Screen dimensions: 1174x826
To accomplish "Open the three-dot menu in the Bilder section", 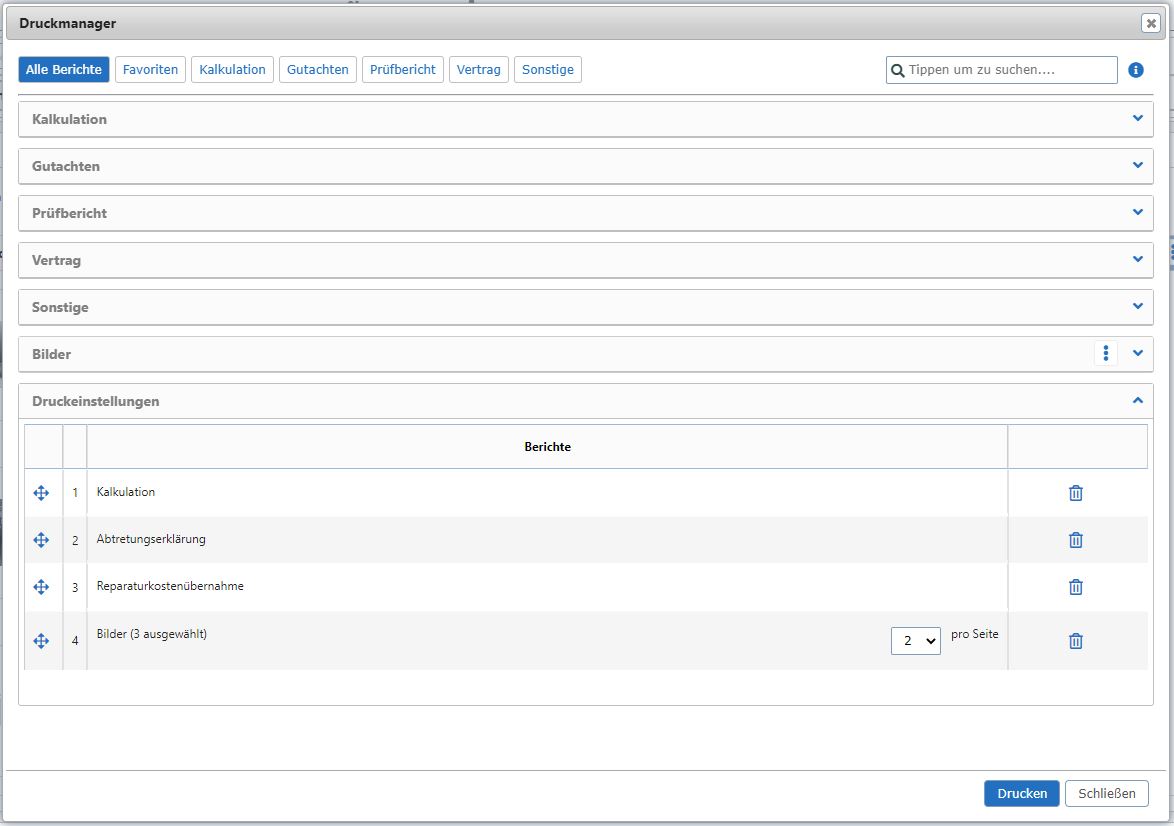I will (x=1105, y=353).
